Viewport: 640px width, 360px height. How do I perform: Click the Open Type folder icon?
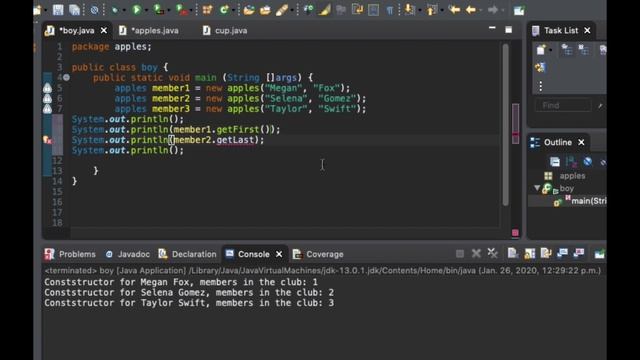point(249,10)
